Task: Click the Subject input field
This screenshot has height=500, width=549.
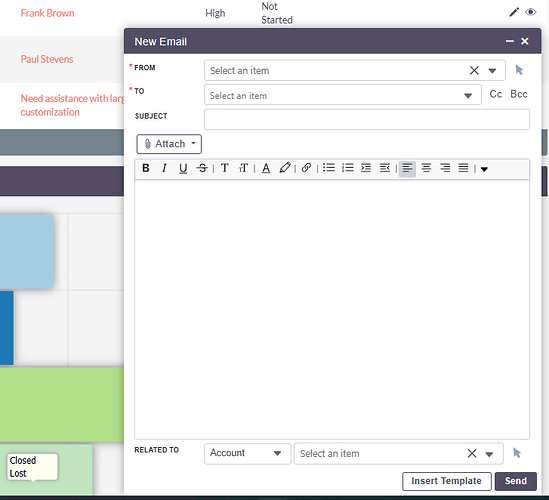Action: [x=367, y=119]
